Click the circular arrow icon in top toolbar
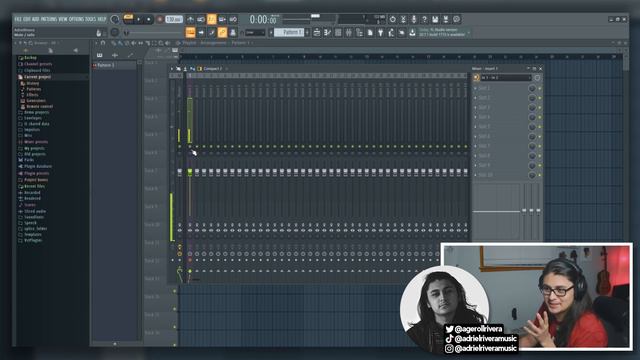This screenshot has height=360, width=640. pyautogui.click(x=392, y=19)
